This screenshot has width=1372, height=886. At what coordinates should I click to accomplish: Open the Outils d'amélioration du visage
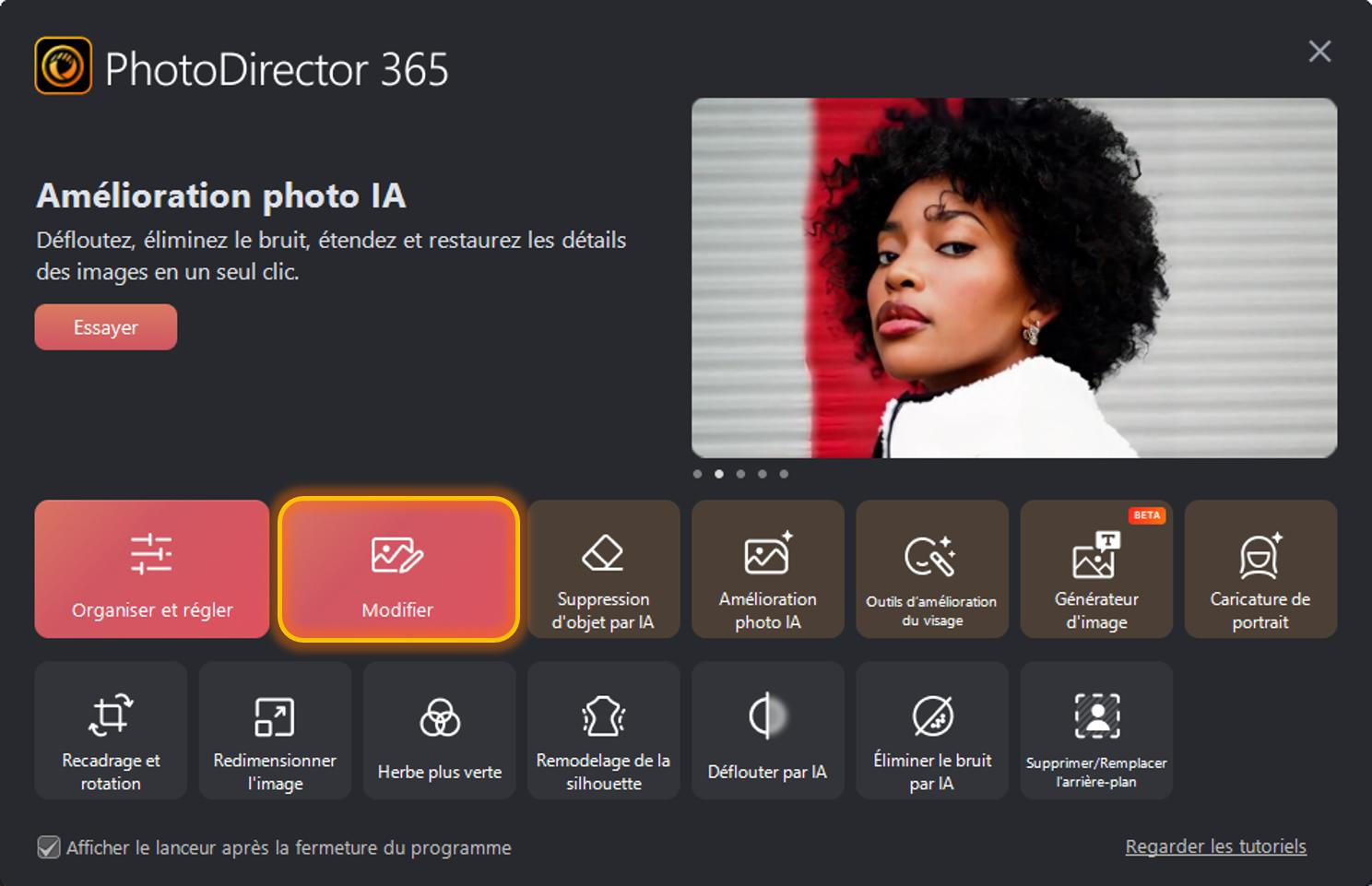pos(931,570)
